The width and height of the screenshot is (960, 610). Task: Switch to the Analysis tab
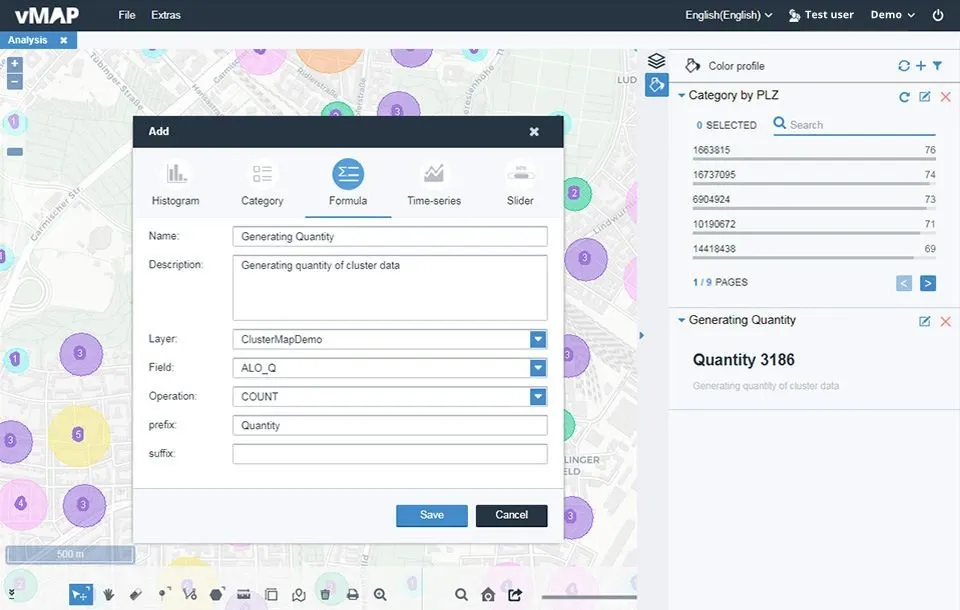(x=28, y=40)
